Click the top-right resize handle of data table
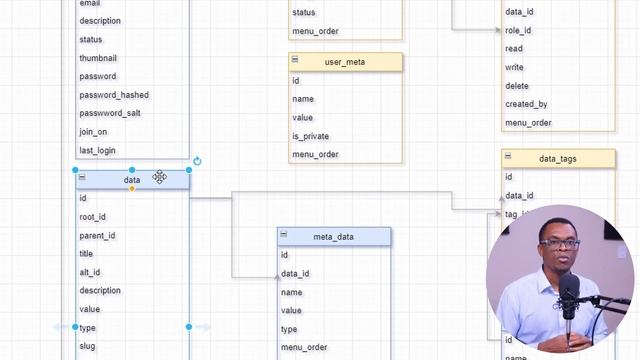This screenshot has height=360, width=640. click(189, 170)
